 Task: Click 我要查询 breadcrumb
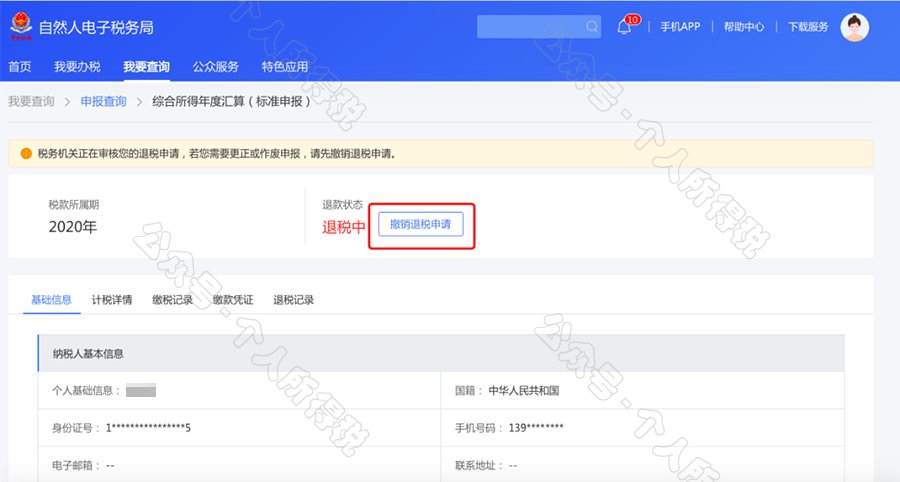[x=31, y=102]
